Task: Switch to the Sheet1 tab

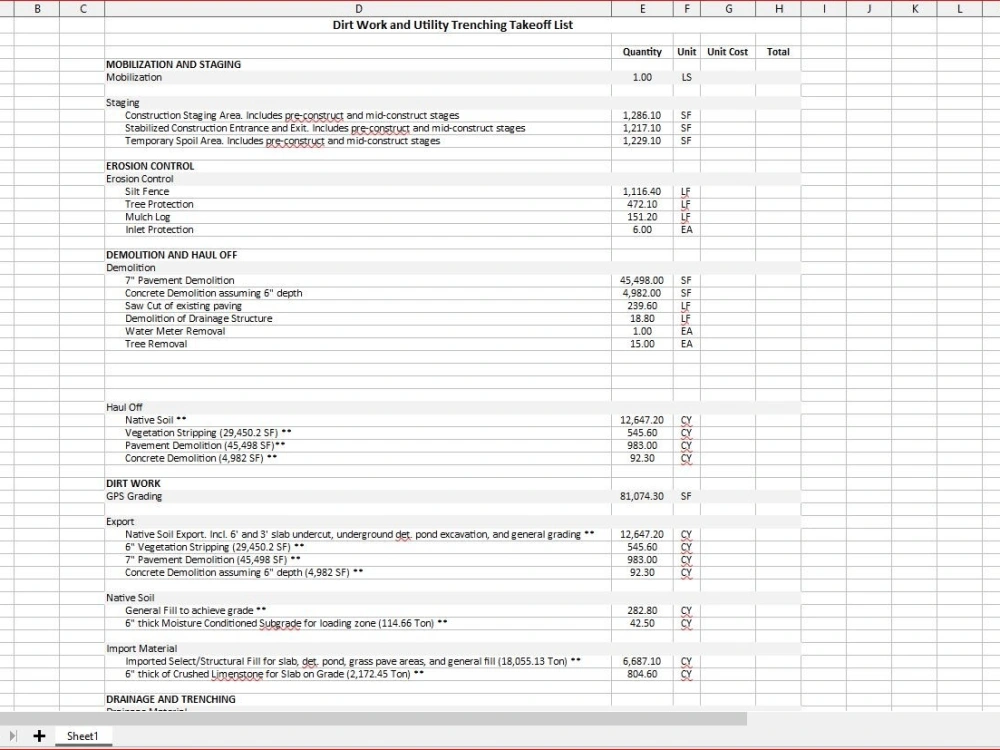Action: click(83, 736)
